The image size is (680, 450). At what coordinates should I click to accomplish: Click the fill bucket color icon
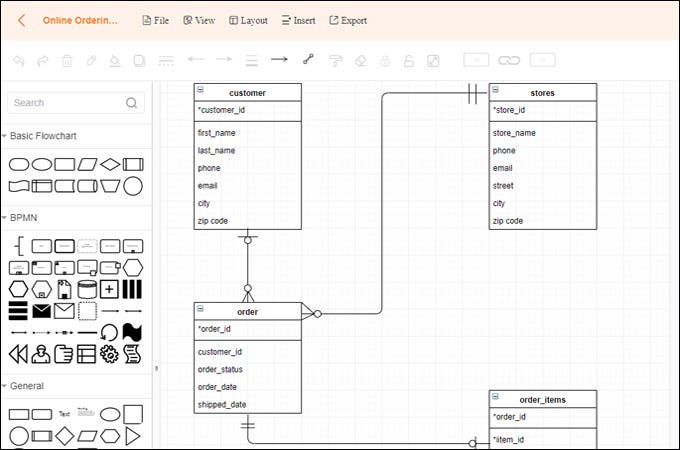click(x=114, y=61)
